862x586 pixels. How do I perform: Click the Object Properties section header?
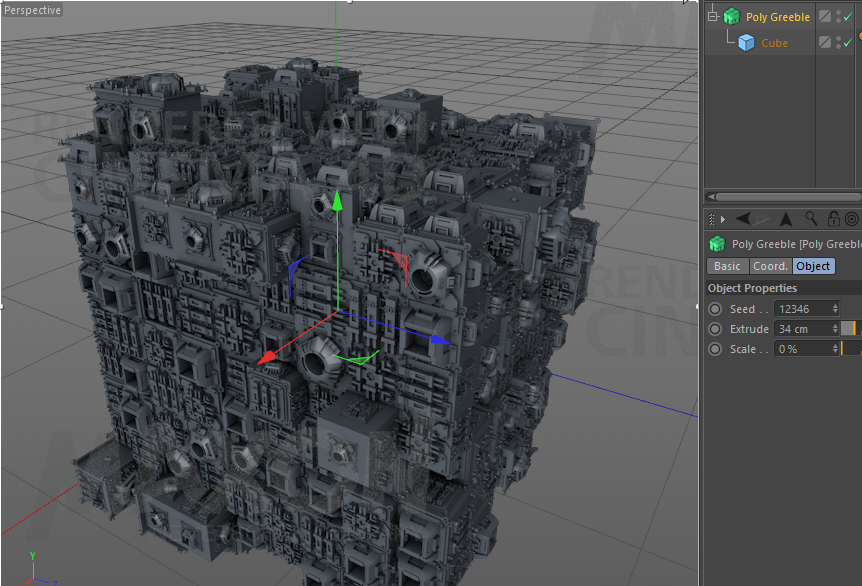pos(784,288)
